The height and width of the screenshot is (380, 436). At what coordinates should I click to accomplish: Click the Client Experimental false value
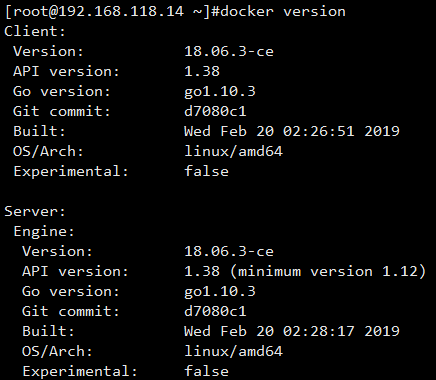point(206,171)
